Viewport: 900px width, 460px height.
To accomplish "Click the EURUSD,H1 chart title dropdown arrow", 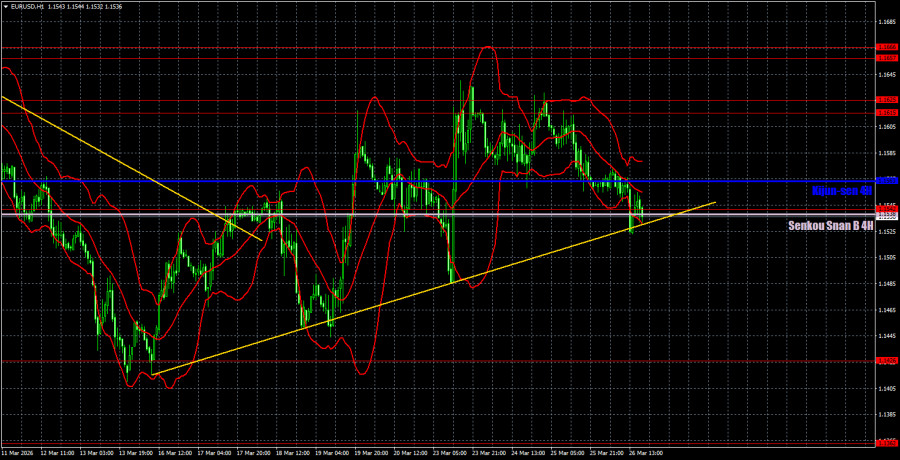I will 5,5.
